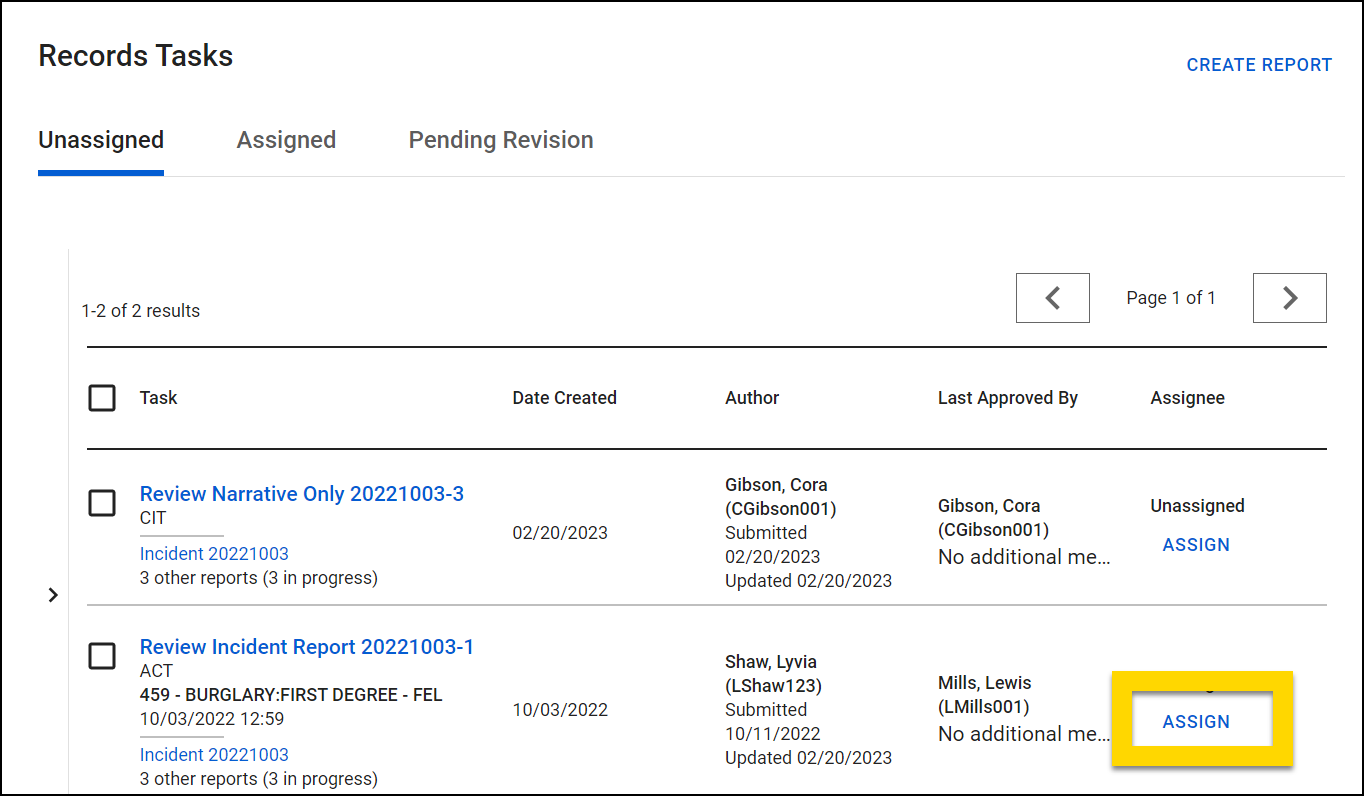Switch to the Assigned tab
Image resolution: width=1364 pixels, height=796 pixels.
click(286, 140)
